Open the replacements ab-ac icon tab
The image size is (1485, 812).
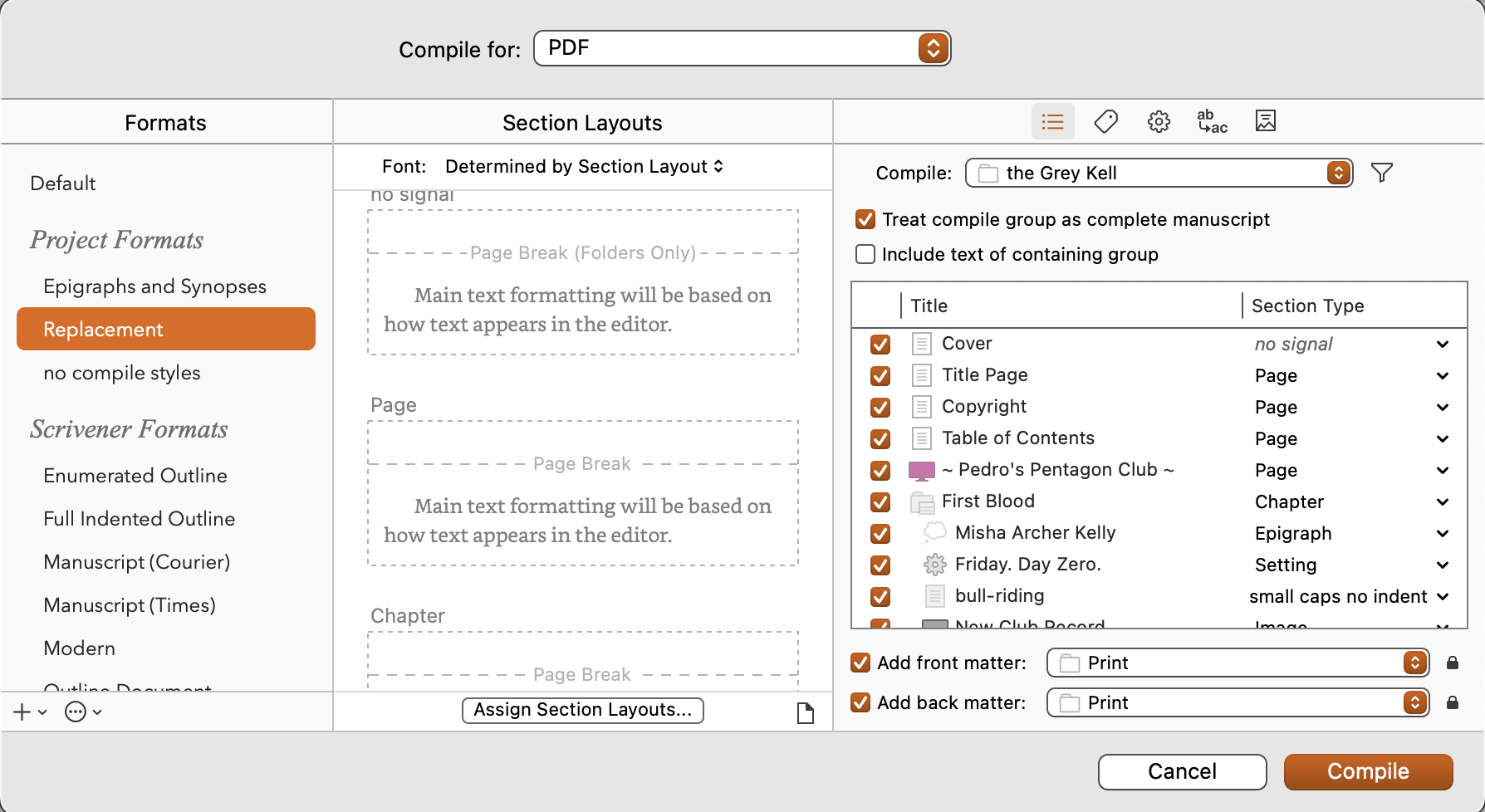pos(1212,122)
